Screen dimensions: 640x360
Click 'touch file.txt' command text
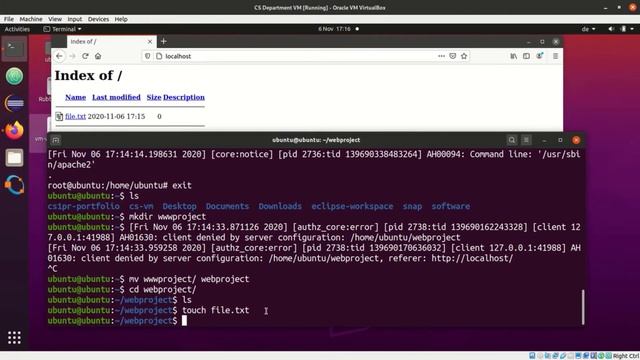click(x=216, y=310)
